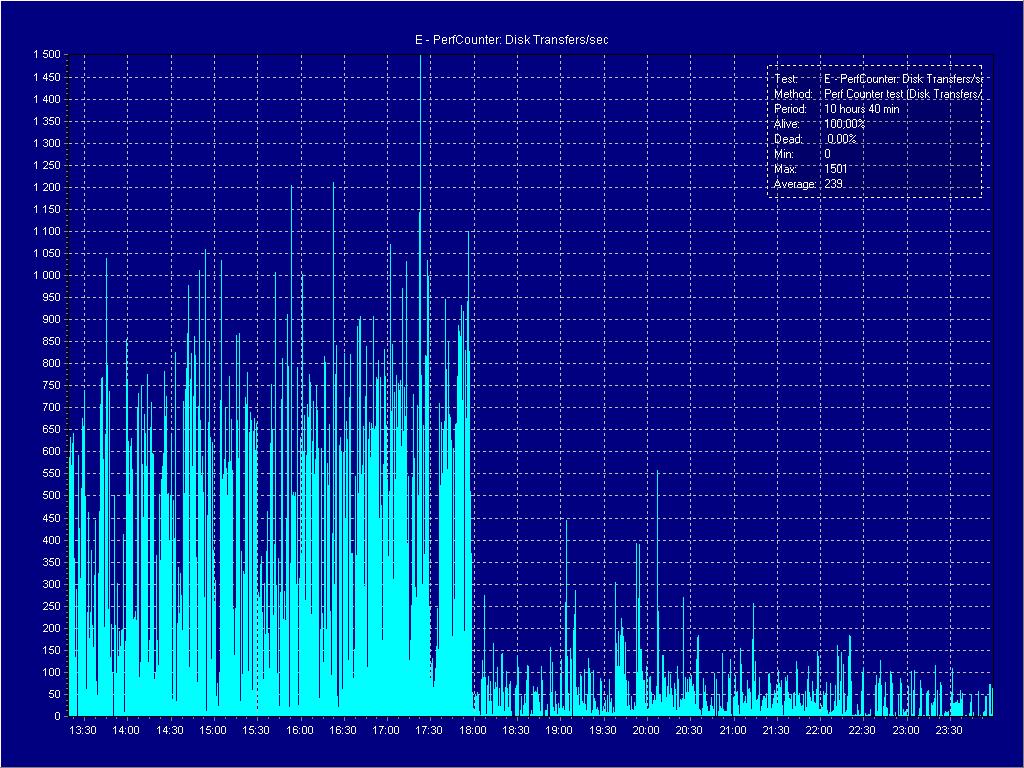The image size is (1024, 768).
Task: Click the 0 label on the y-axis
Action: (57, 716)
